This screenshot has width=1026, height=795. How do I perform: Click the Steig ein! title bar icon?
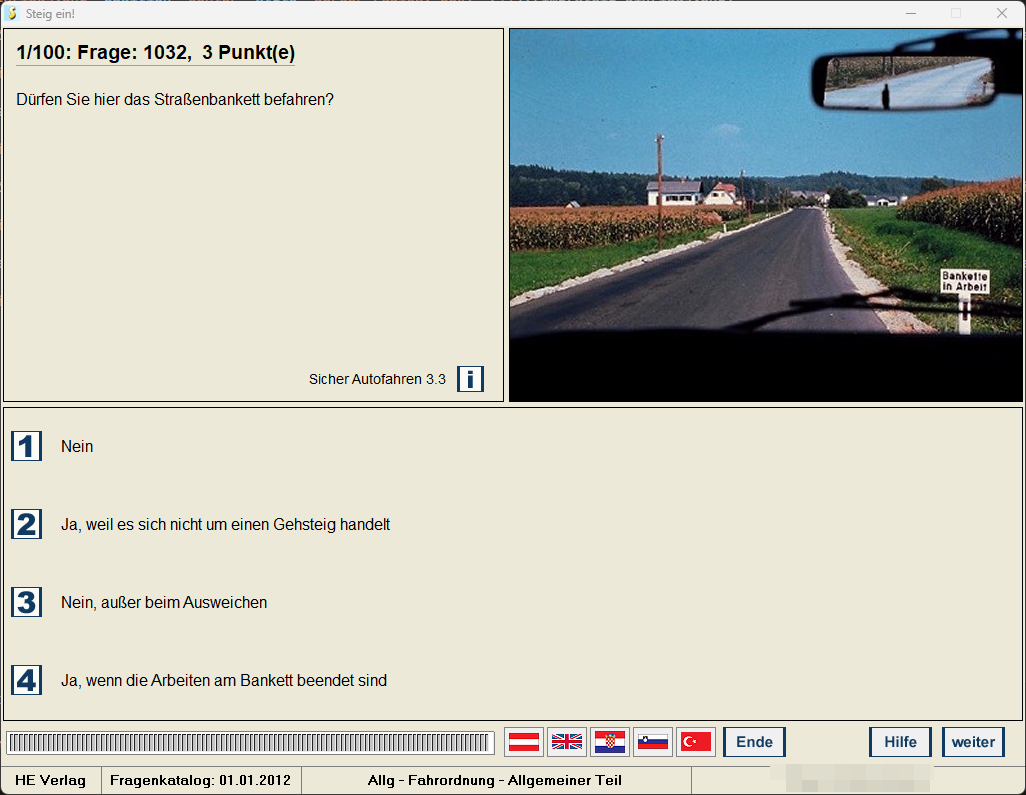tap(12, 13)
